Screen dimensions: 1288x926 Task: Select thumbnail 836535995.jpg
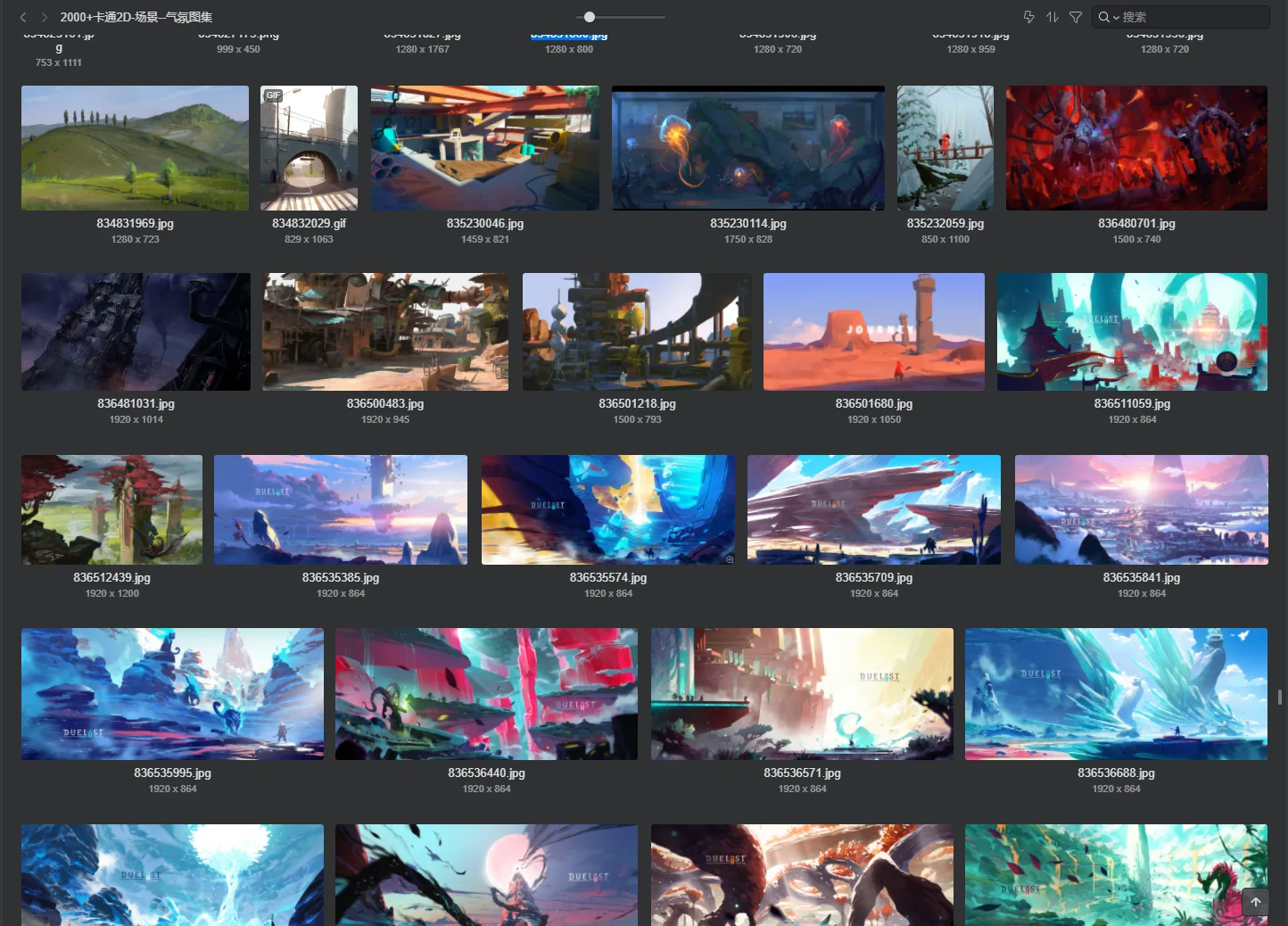172,694
